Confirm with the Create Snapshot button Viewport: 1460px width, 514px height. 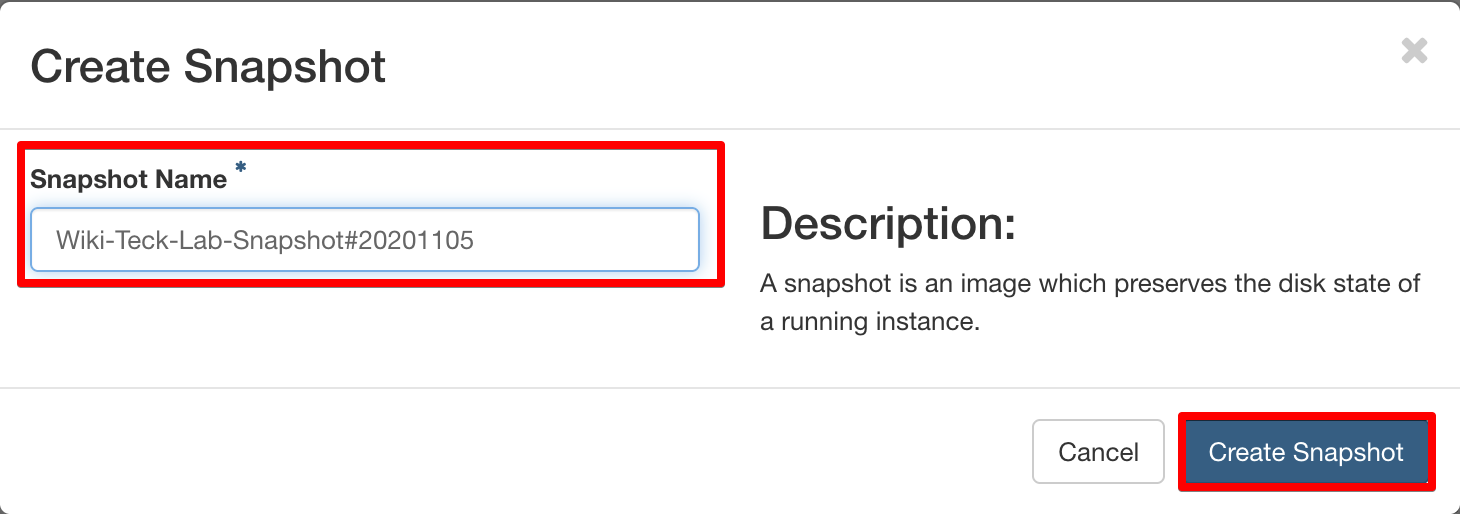pyautogui.click(x=1306, y=452)
